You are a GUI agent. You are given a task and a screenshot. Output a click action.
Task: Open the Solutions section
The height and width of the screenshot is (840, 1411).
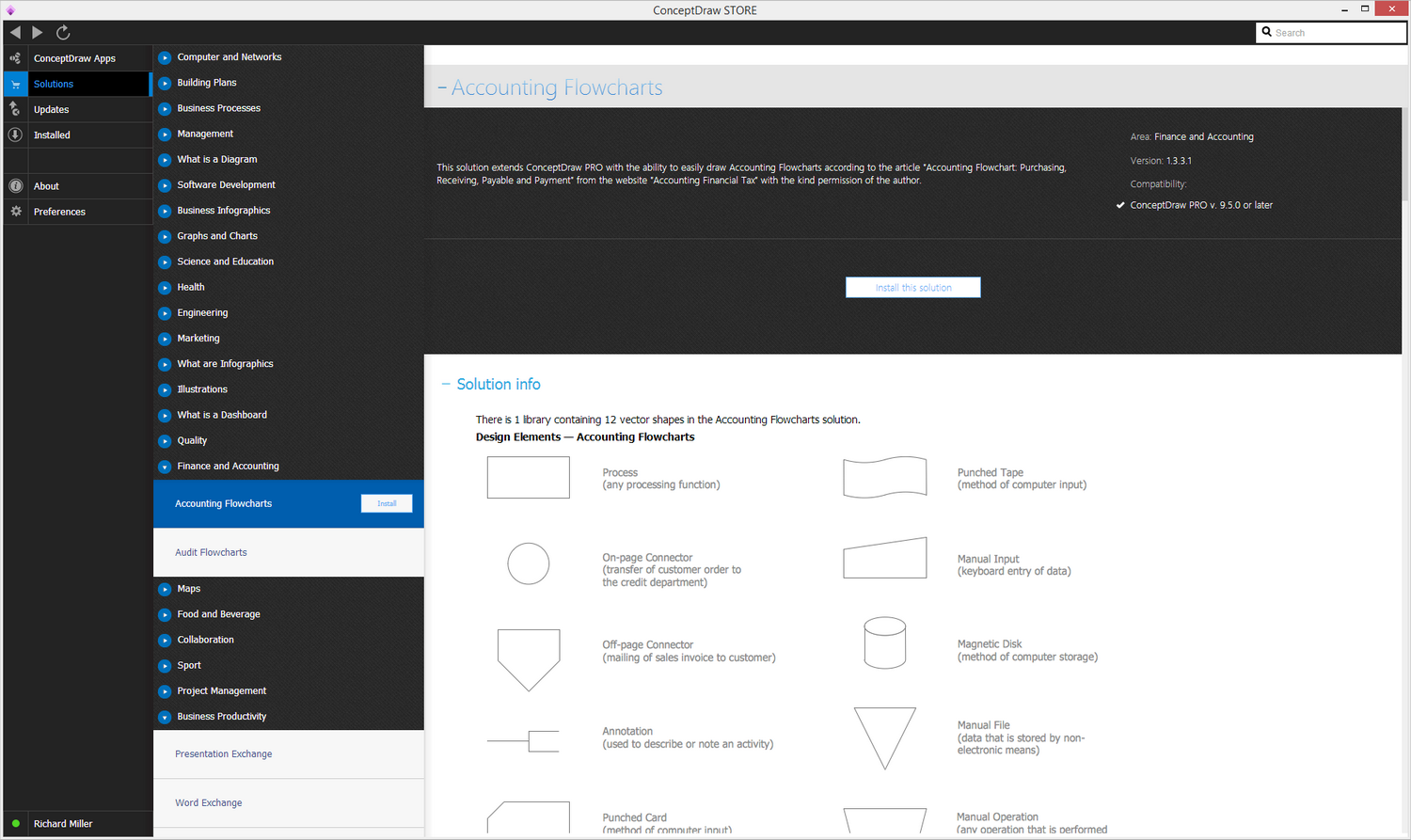(x=75, y=84)
